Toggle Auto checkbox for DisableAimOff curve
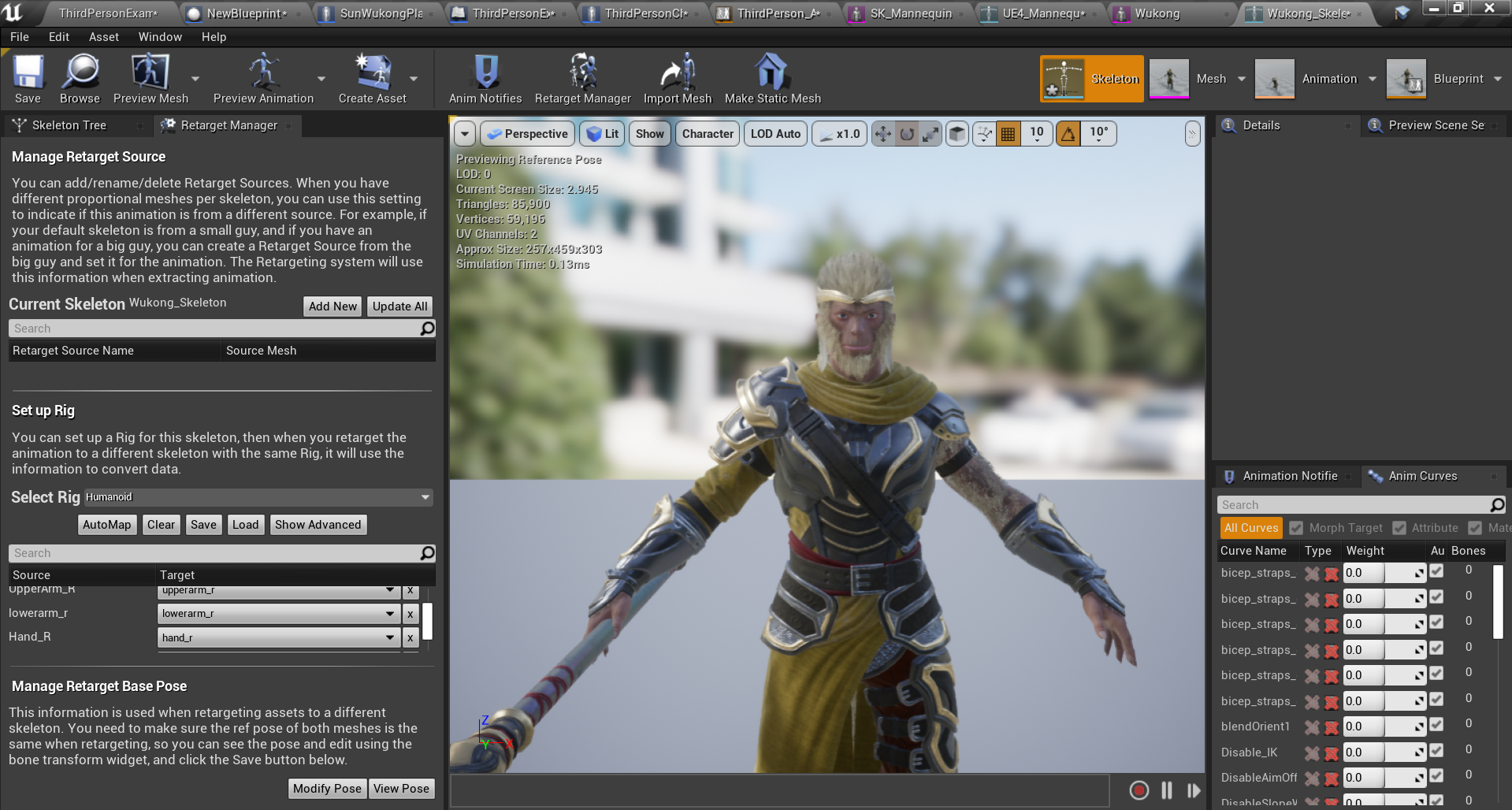Viewport: 1512px width, 810px height. [x=1436, y=775]
